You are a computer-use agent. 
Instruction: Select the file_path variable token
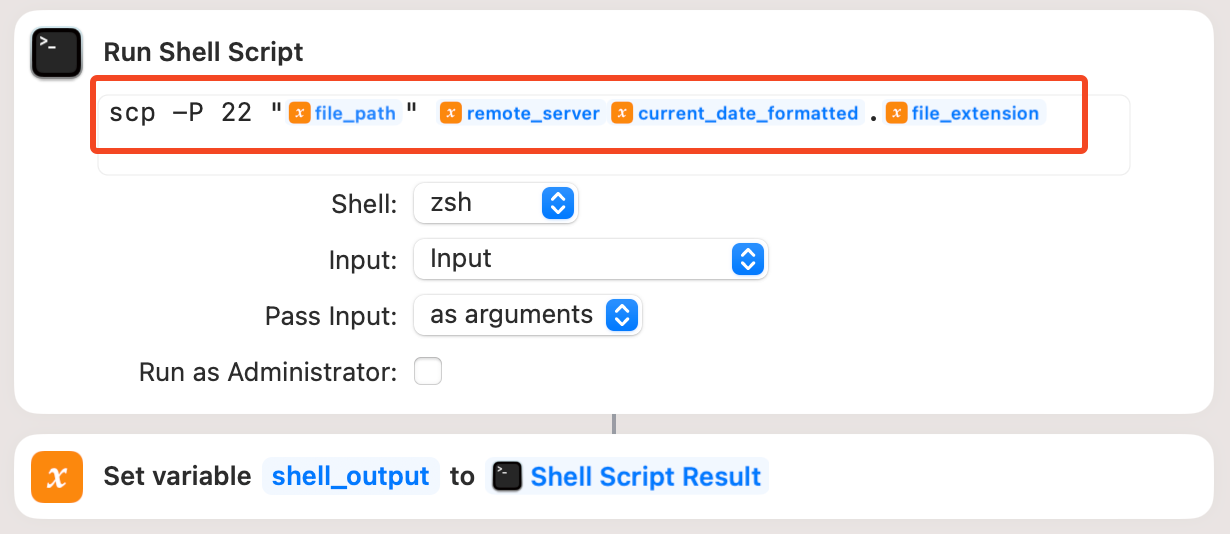355,114
